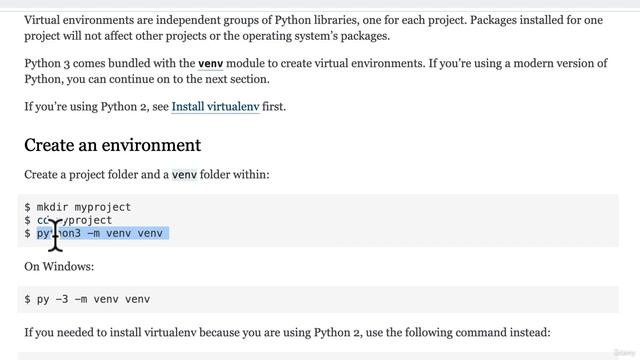640x360 pixels.
Task: Click the "mkdir myproject" command line
Action: (78, 207)
